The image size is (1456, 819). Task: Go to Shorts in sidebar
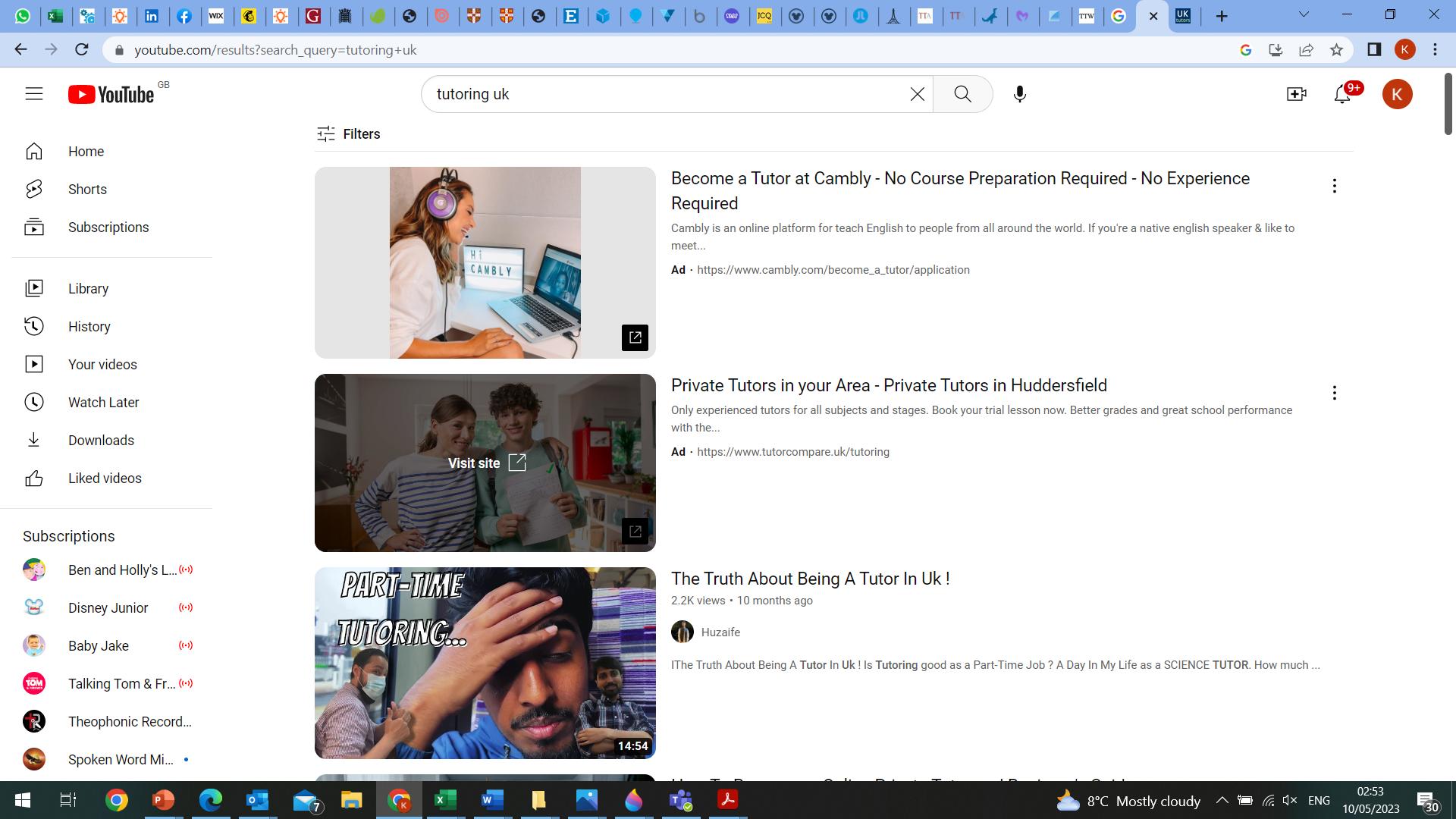click(x=87, y=190)
